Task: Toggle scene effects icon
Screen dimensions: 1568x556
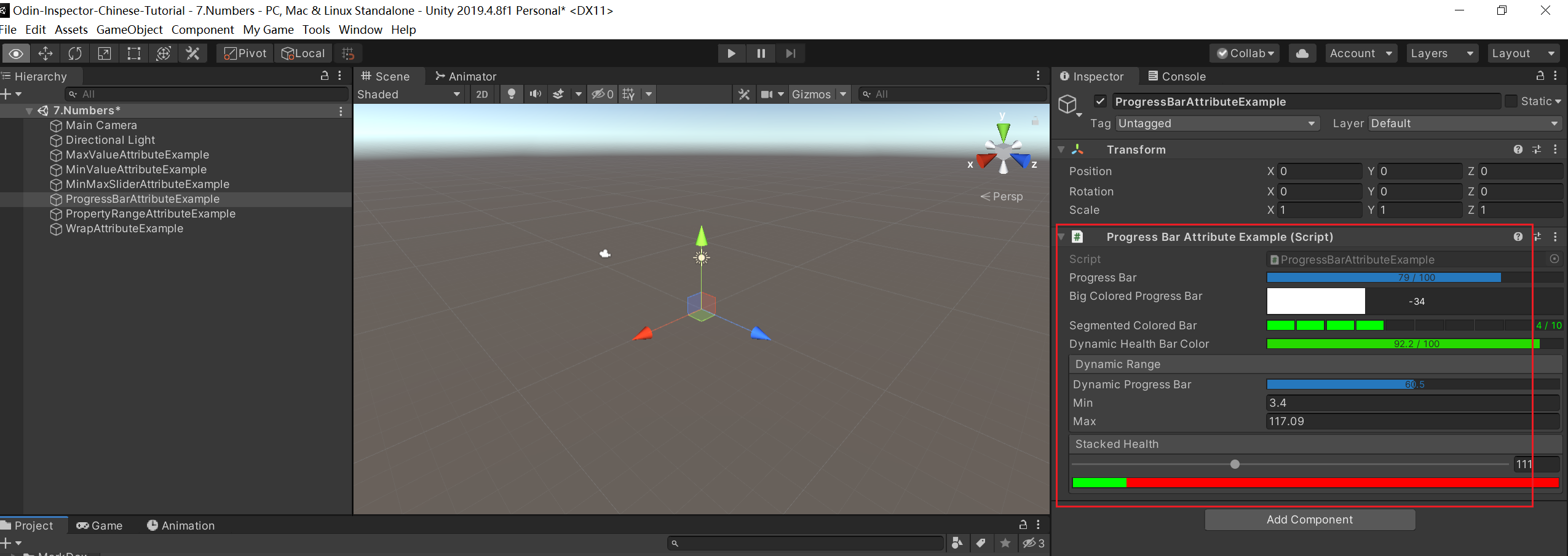Action: [x=558, y=94]
